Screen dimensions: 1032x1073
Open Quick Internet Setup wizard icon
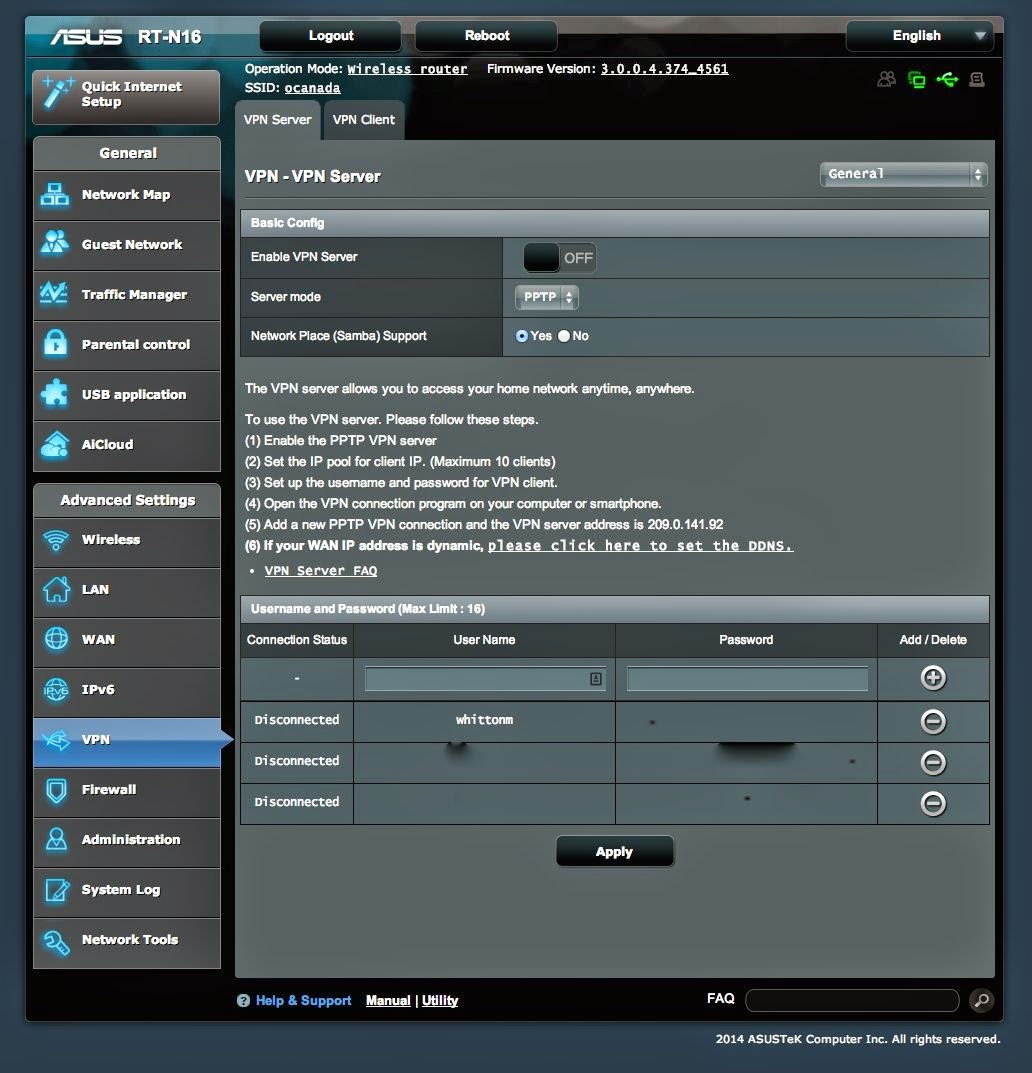pos(57,92)
